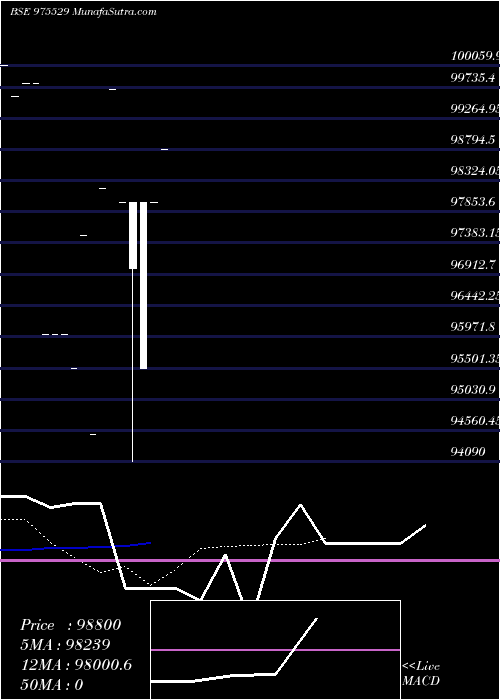Click the 94560.45 price axis label
This screenshot has width=500, height=700.
coord(475,421)
